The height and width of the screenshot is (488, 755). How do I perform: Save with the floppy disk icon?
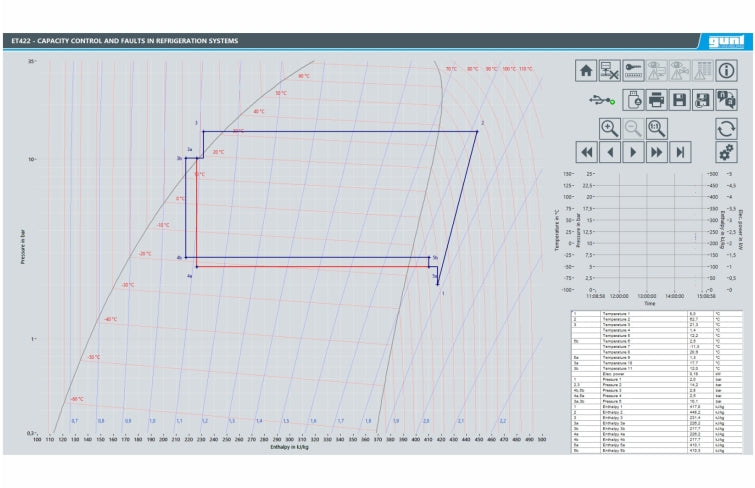679,100
